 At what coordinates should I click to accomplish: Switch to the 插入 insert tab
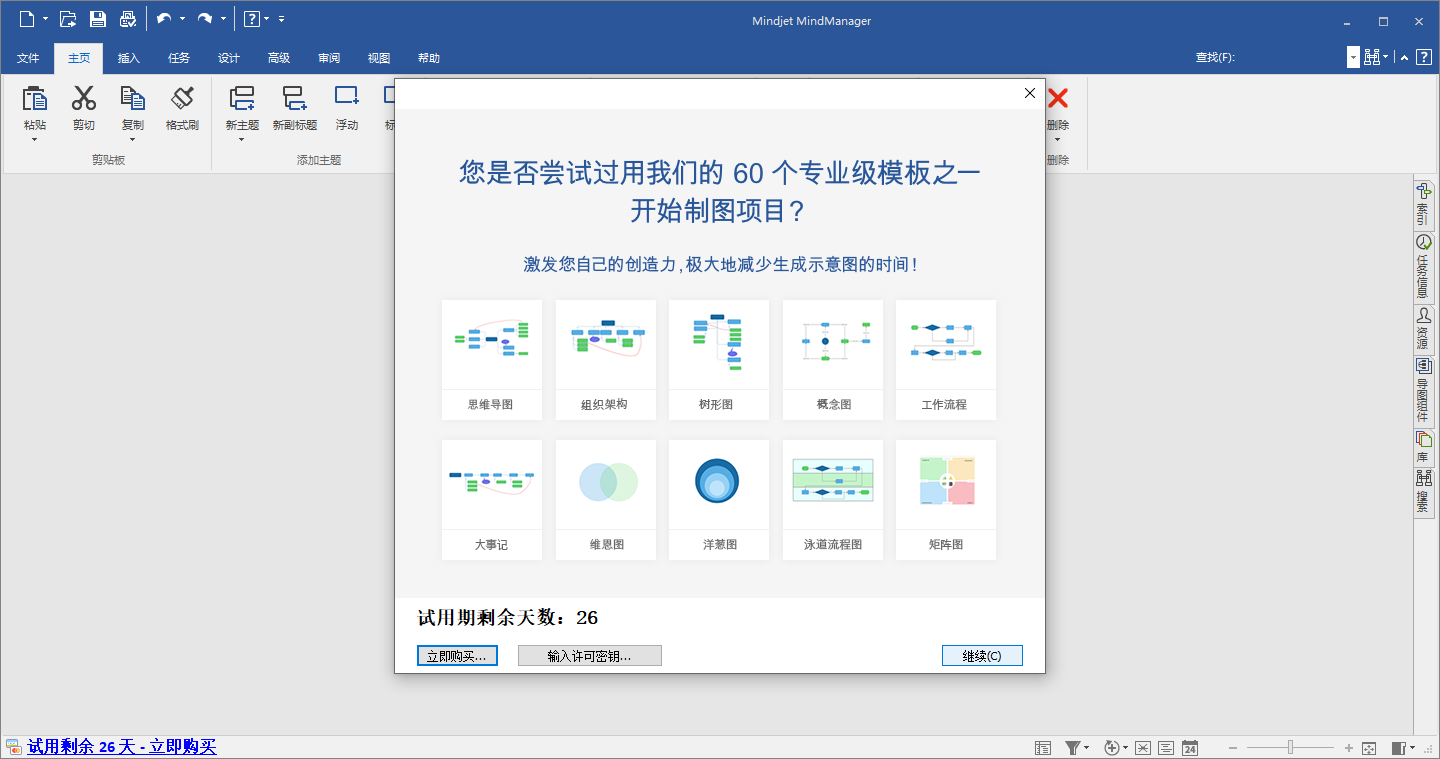click(129, 58)
